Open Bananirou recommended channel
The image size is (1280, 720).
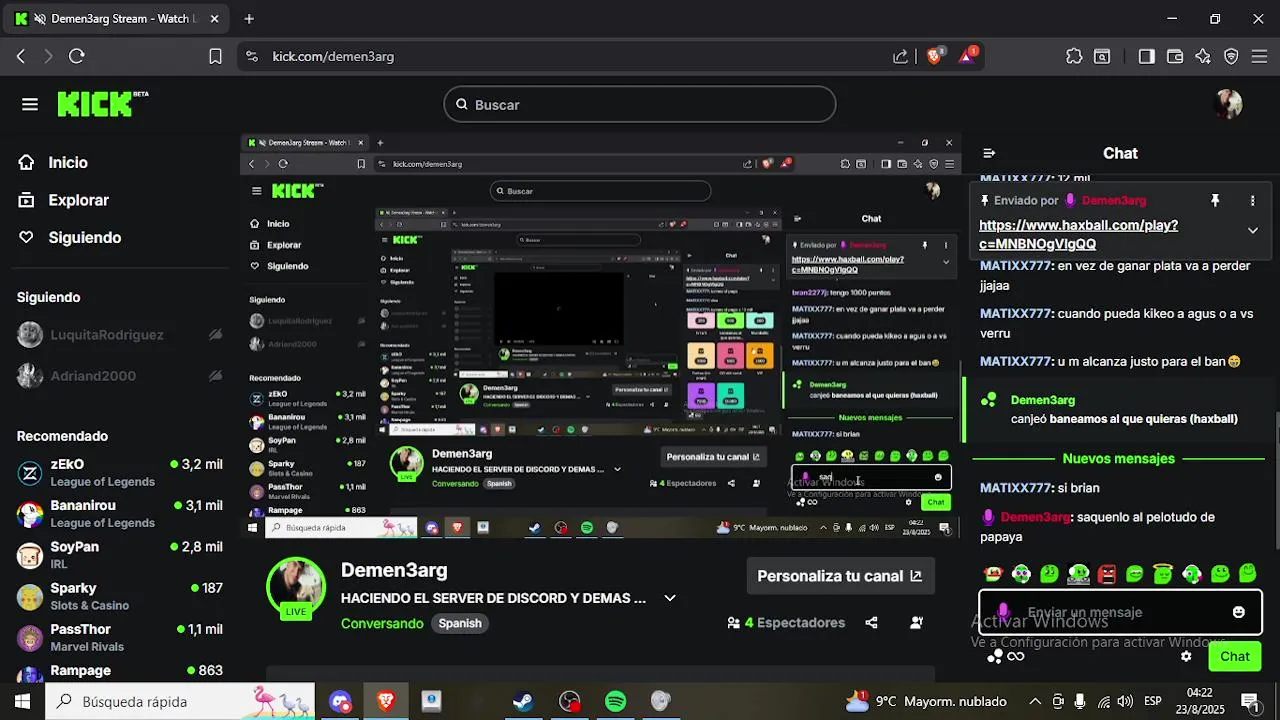[120, 513]
